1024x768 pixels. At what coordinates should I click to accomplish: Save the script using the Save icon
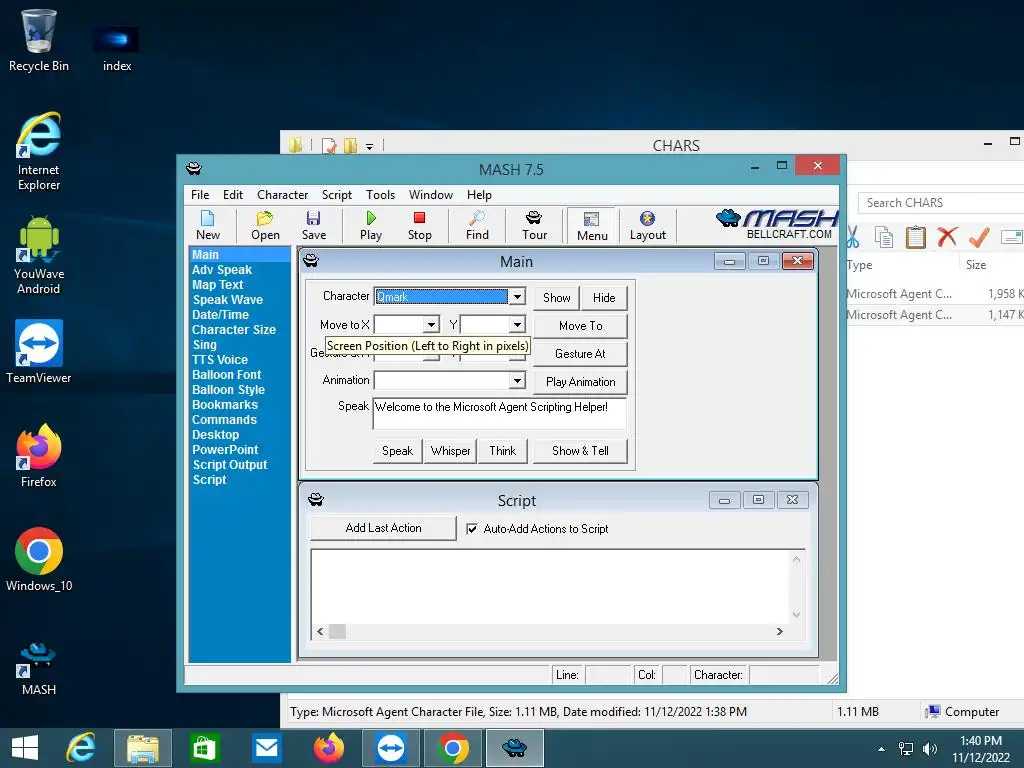pos(313,225)
